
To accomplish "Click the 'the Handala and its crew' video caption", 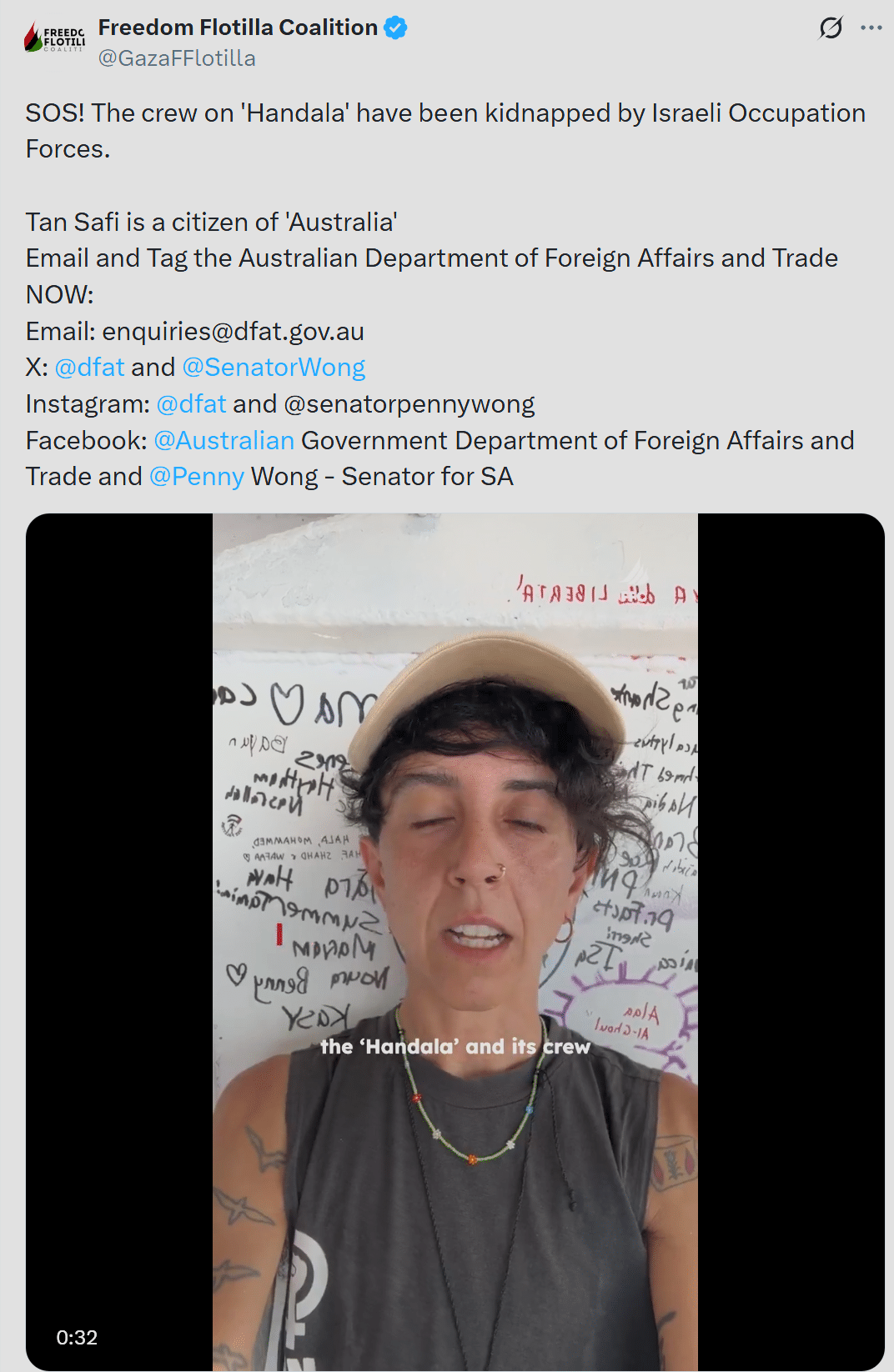I will pos(455,1047).
